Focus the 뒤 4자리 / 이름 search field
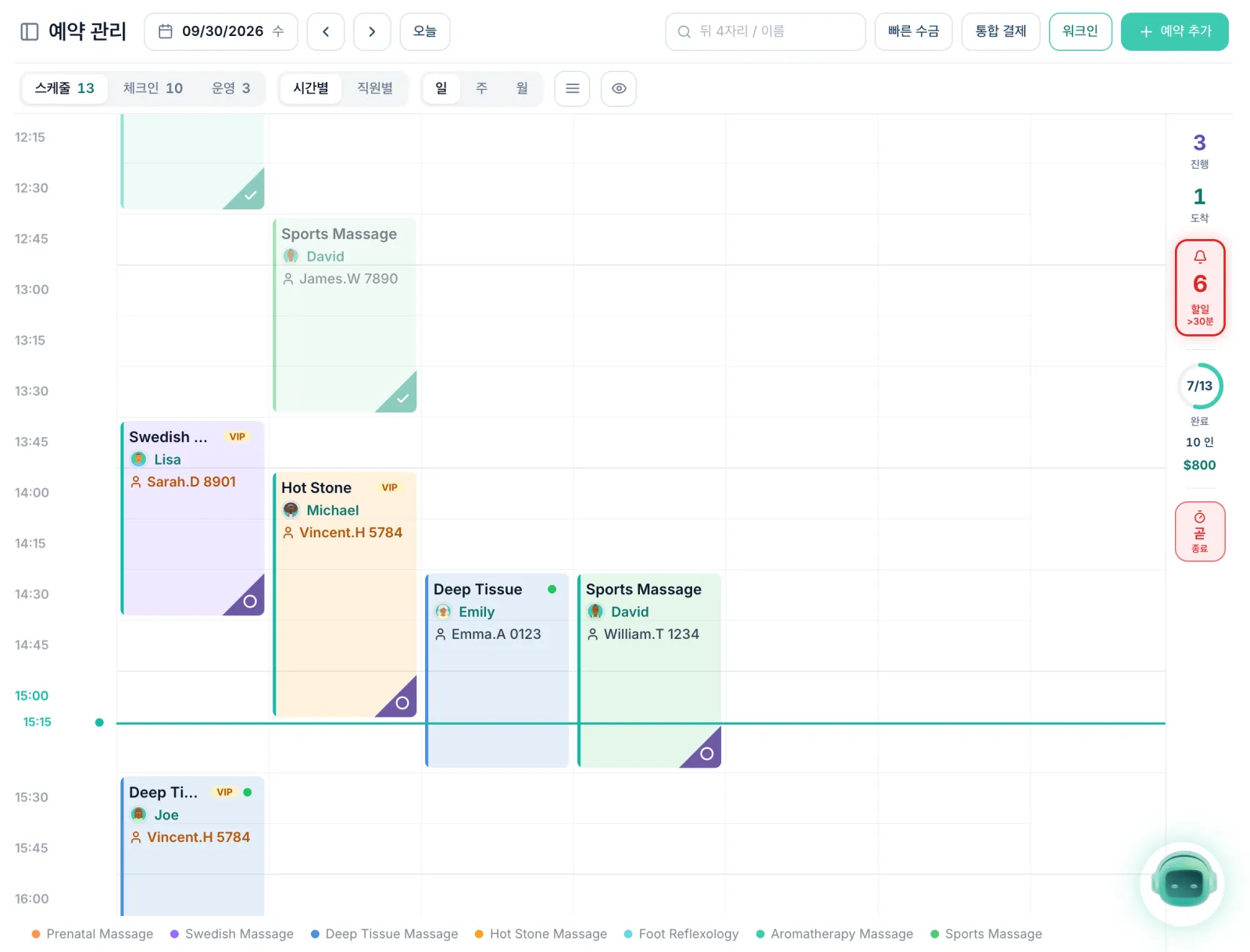Viewport: 1250px width, 952px height. [766, 32]
